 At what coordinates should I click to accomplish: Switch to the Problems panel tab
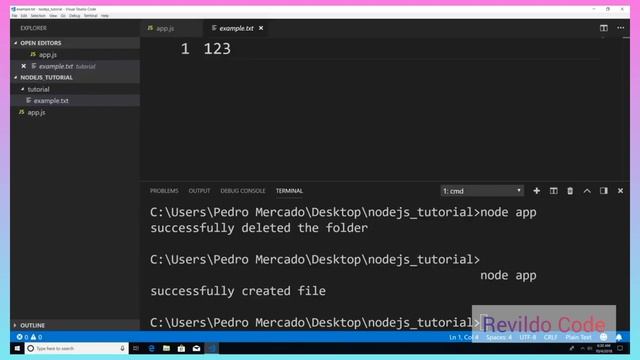pos(164,191)
